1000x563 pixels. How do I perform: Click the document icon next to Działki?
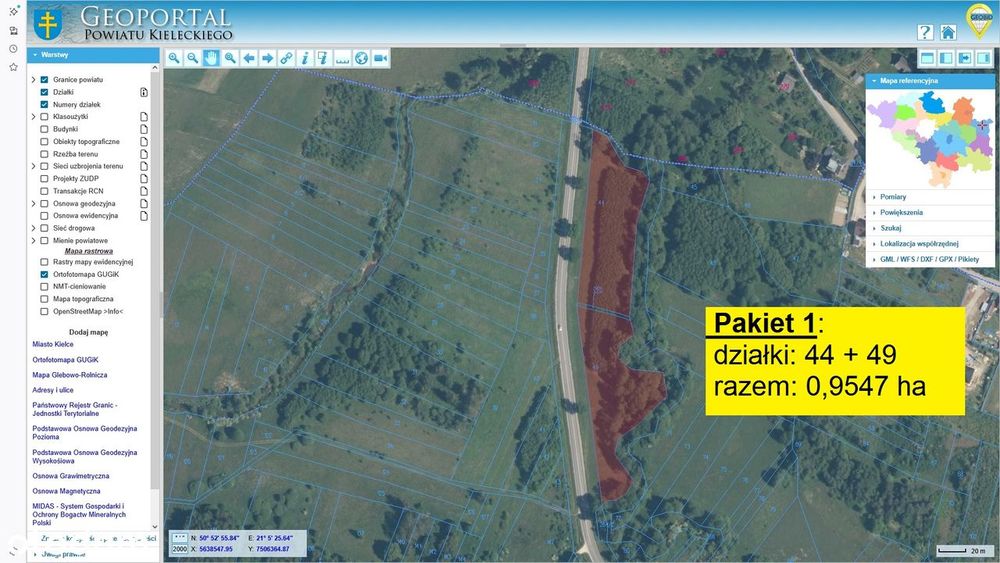pos(144,92)
